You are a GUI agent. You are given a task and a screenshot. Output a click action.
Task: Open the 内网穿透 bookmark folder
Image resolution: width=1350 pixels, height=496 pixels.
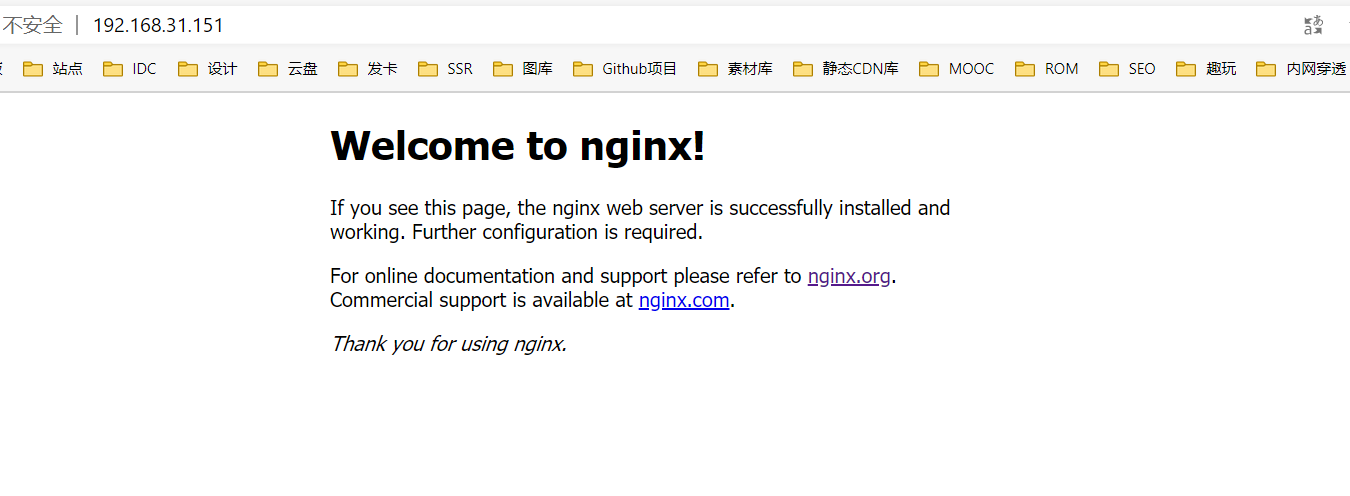(1302, 69)
